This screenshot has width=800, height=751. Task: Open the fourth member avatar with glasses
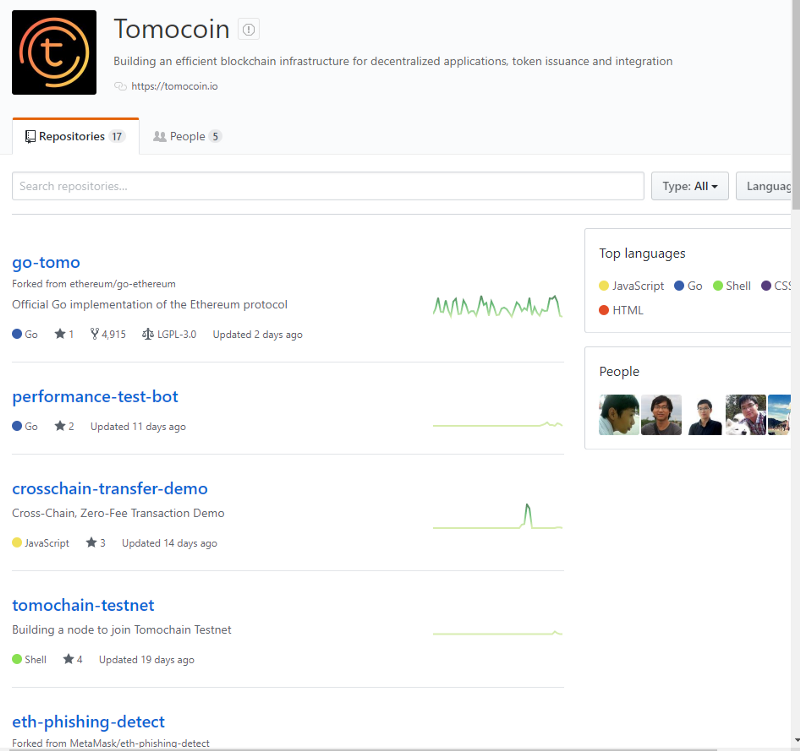coord(746,415)
